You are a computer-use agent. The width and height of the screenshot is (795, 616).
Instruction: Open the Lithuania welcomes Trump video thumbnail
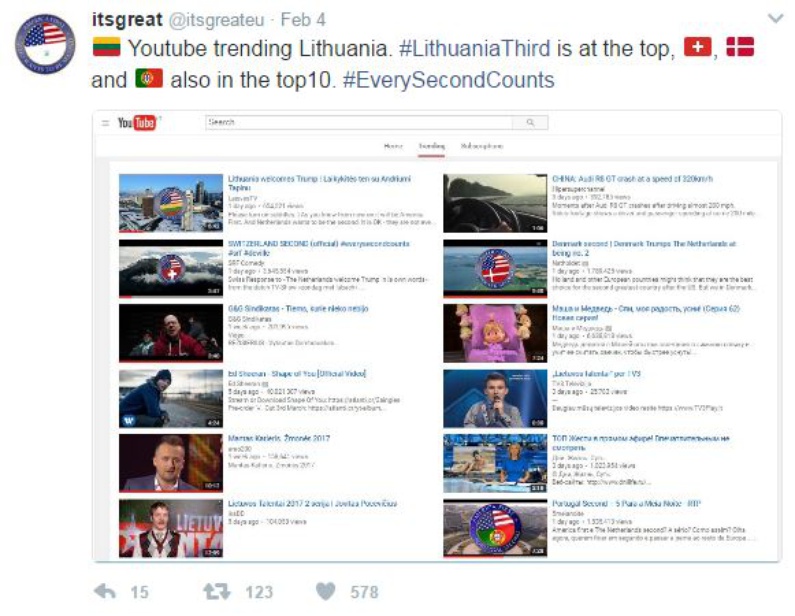[x=171, y=203]
